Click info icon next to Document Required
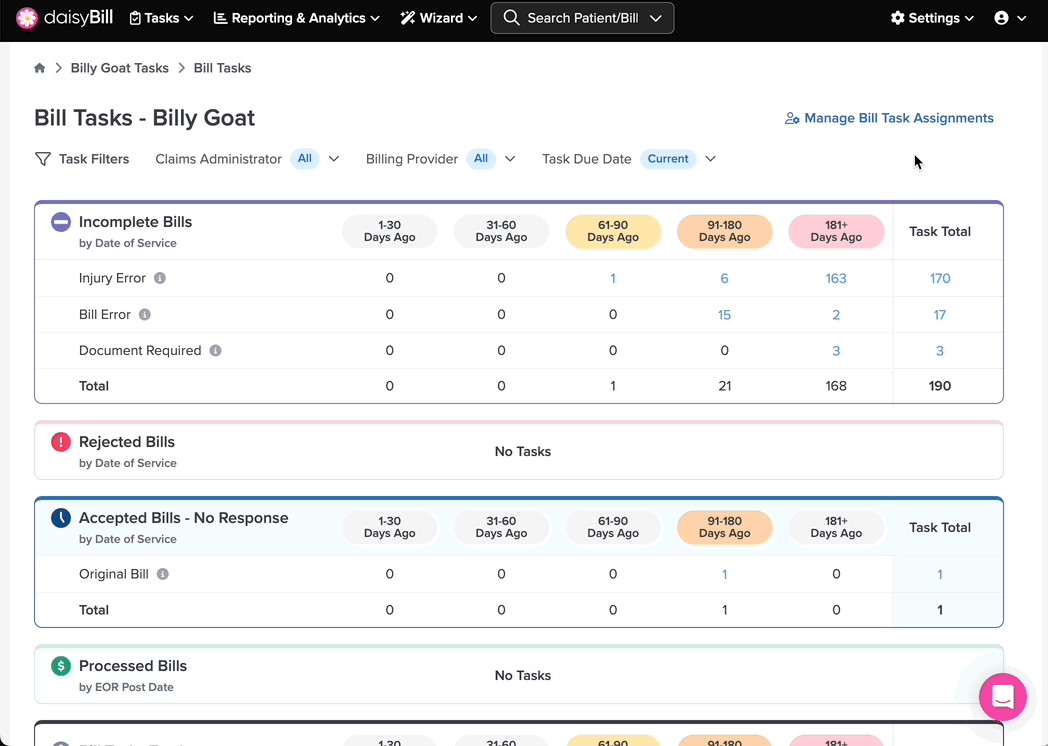Viewport: 1048px width, 746px height. pyautogui.click(x=215, y=350)
